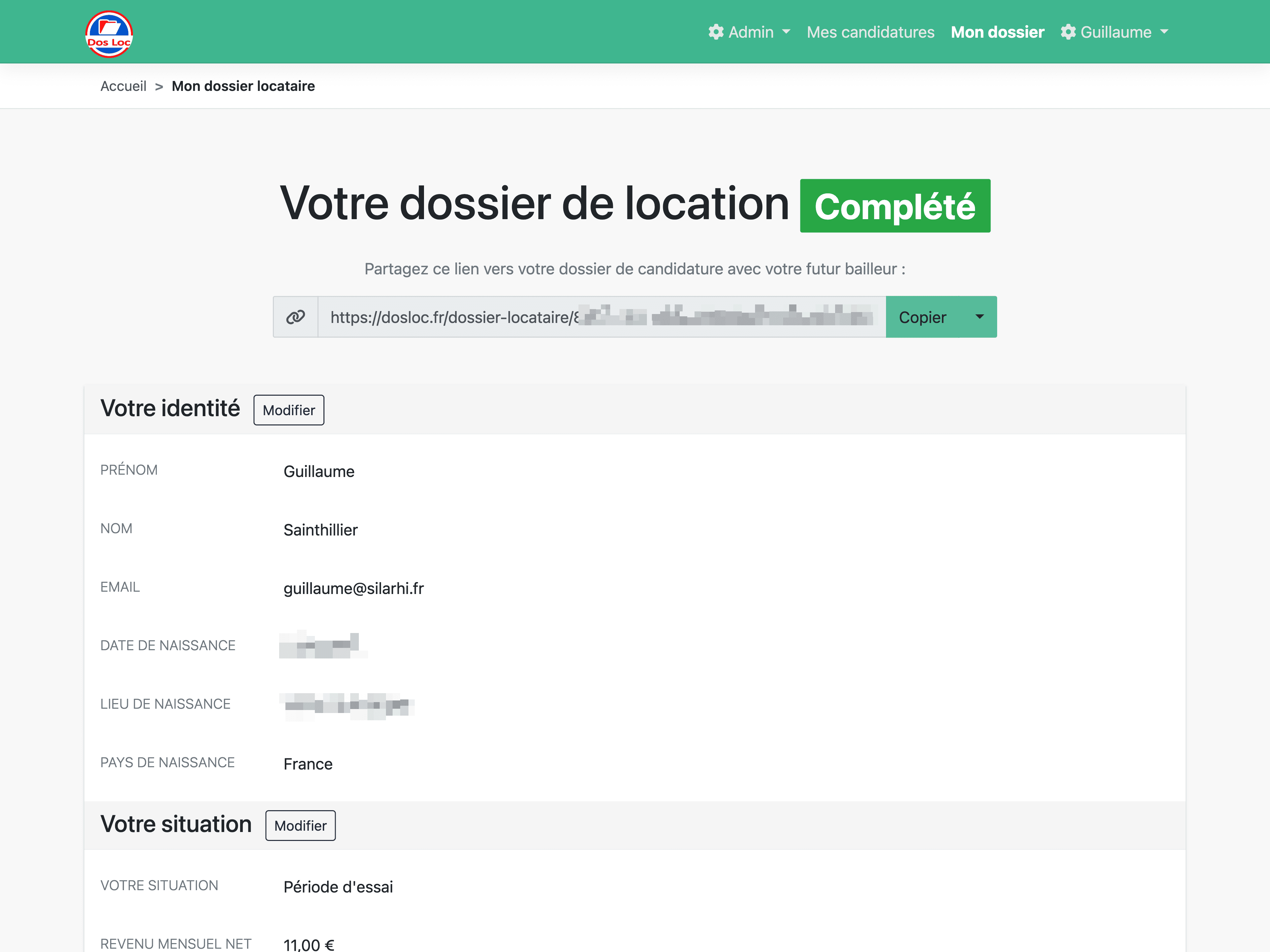Click the email guillaume@silarhi.fr
1270x952 pixels.
coord(354,588)
